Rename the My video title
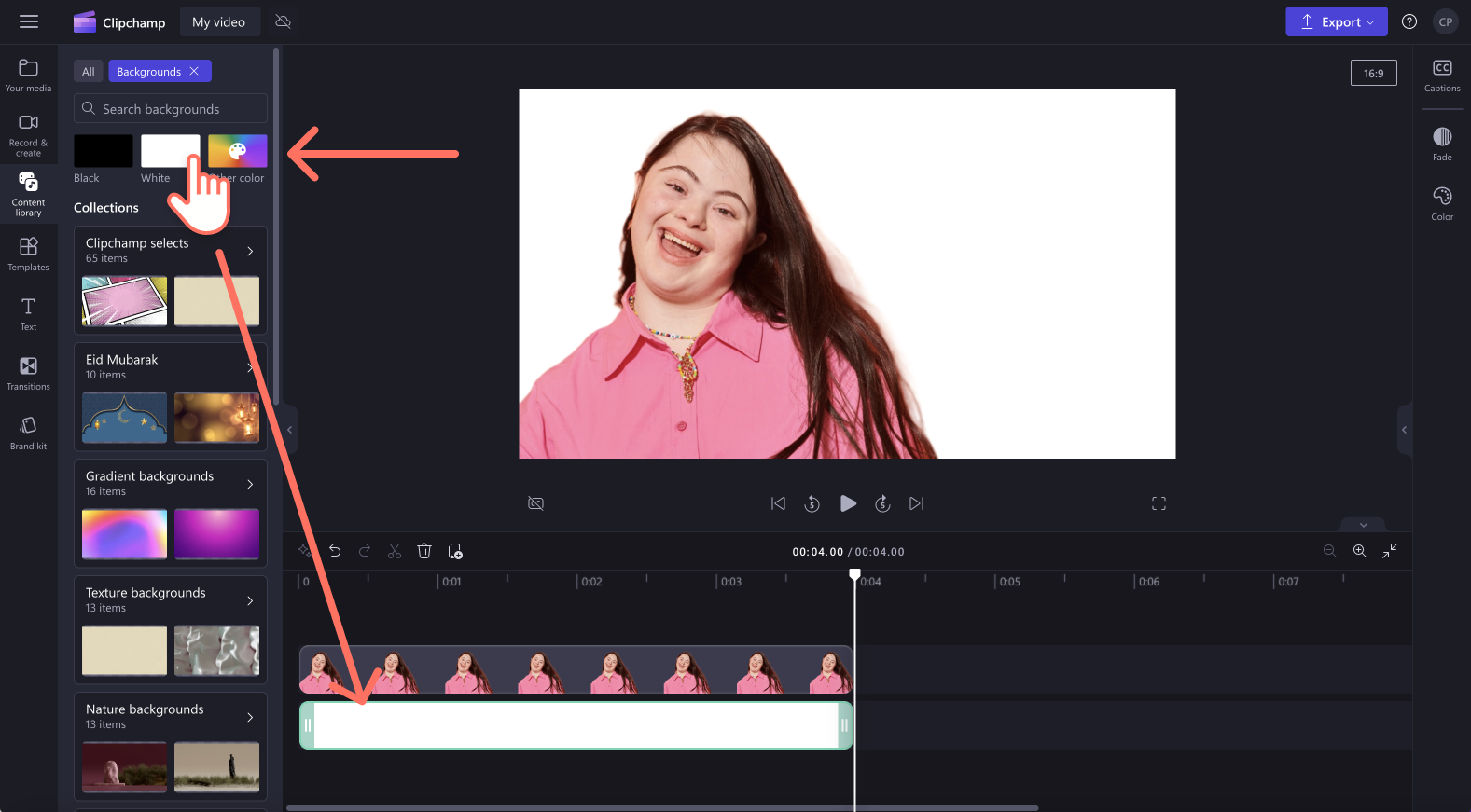This screenshot has width=1471, height=812. point(219,21)
